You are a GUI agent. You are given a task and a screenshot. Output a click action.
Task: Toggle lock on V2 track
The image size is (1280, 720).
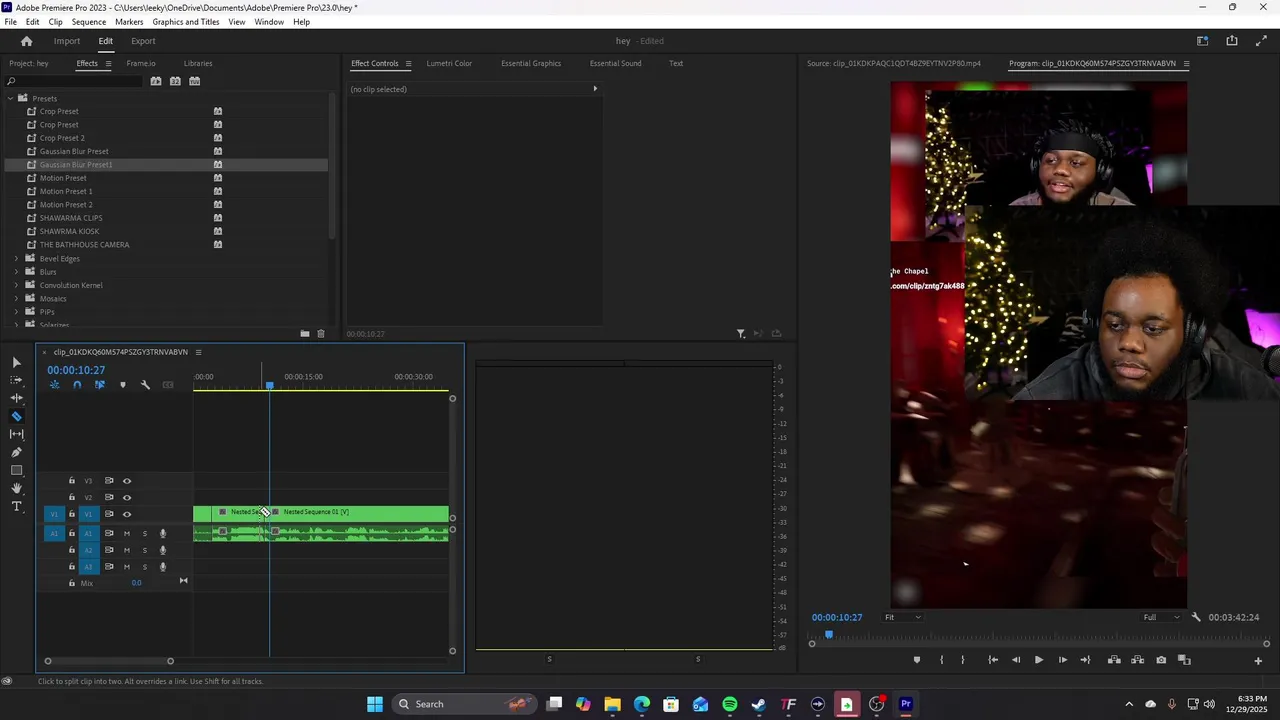(x=71, y=497)
